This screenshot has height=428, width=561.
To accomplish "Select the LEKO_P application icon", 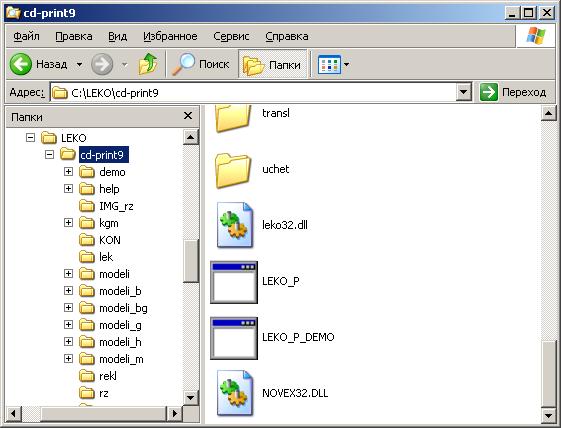I will pyautogui.click(x=234, y=282).
